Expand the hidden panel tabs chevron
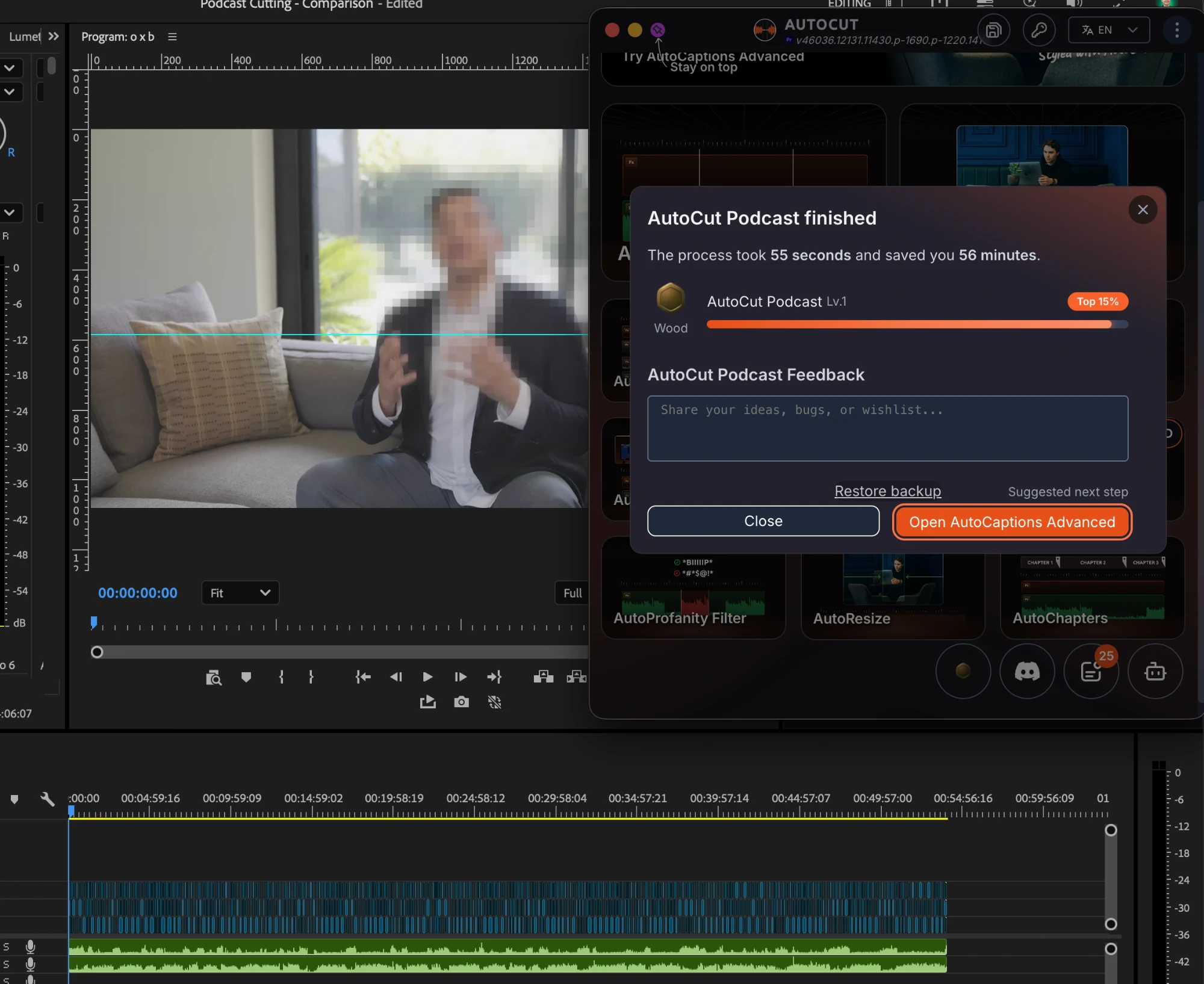The width and height of the screenshot is (1204, 984). 54,36
